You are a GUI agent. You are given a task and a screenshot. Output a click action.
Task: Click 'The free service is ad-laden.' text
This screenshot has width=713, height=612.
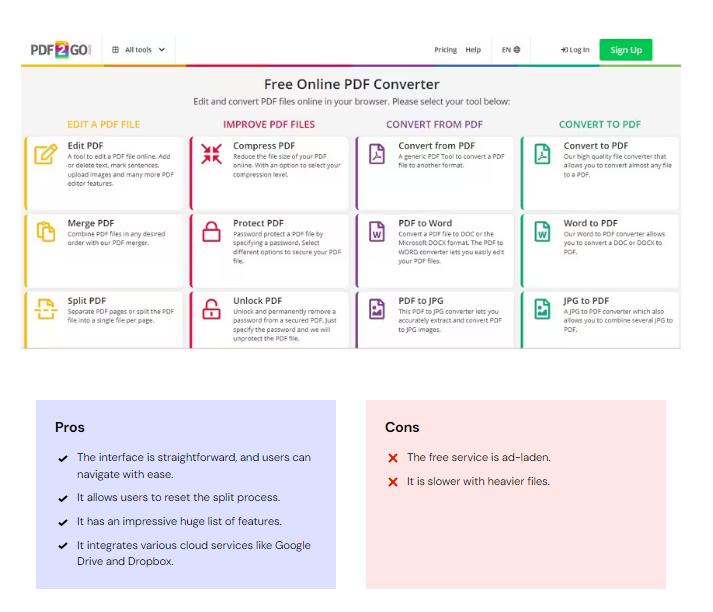point(479,457)
